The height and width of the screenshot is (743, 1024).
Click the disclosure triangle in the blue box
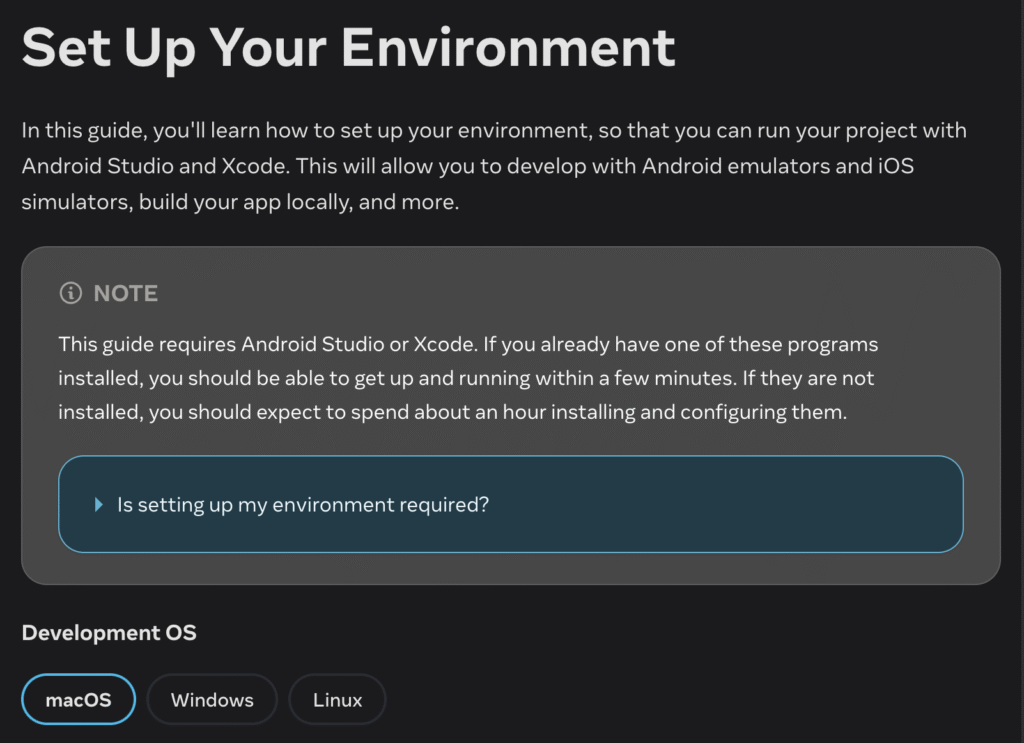coord(99,505)
